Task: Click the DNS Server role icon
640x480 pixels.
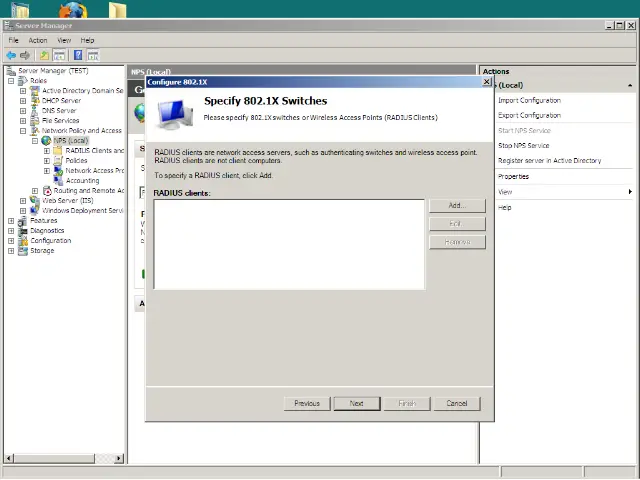Action: 35,111
